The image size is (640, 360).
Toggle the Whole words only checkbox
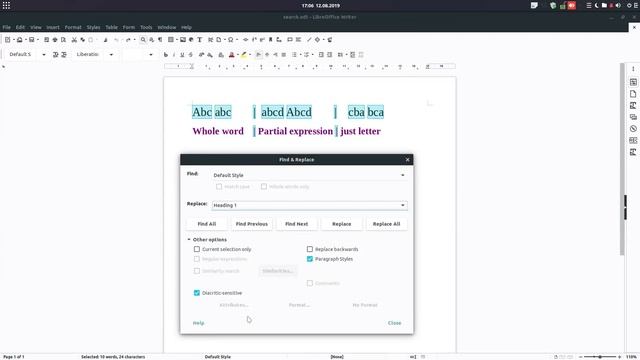click(x=264, y=187)
